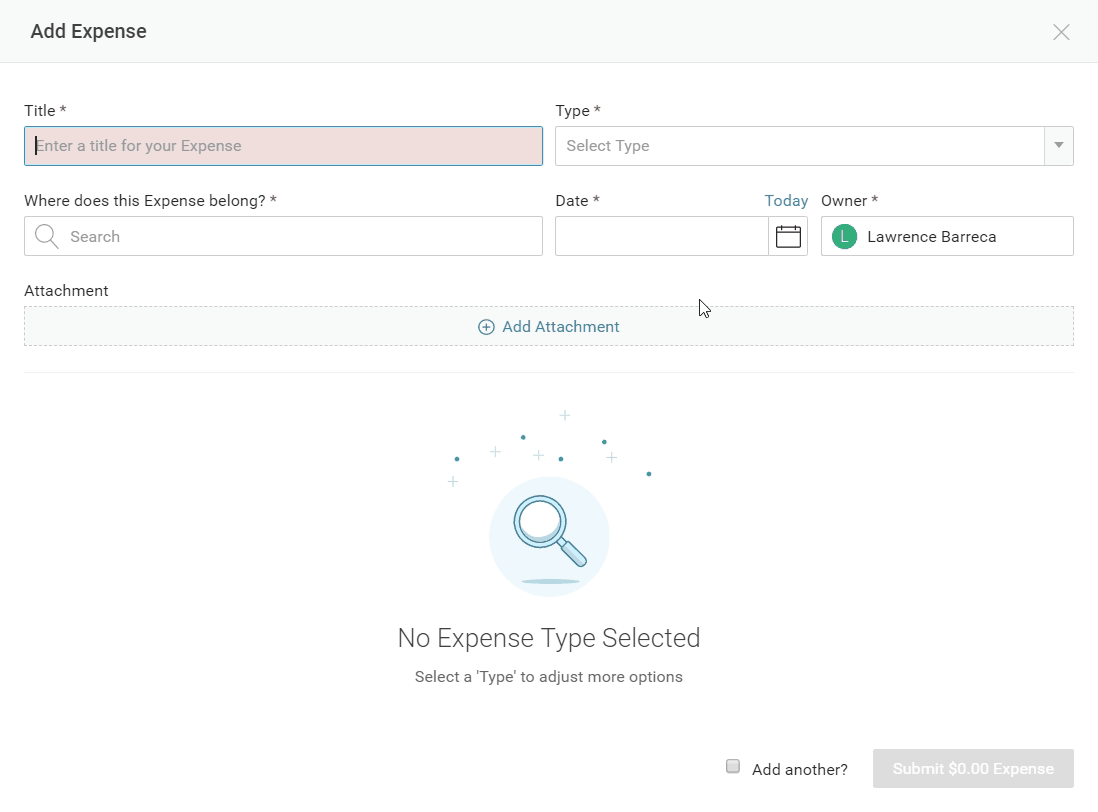
Task: Click Lawrence Barreca's green avatar icon
Action: coord(844,237)
